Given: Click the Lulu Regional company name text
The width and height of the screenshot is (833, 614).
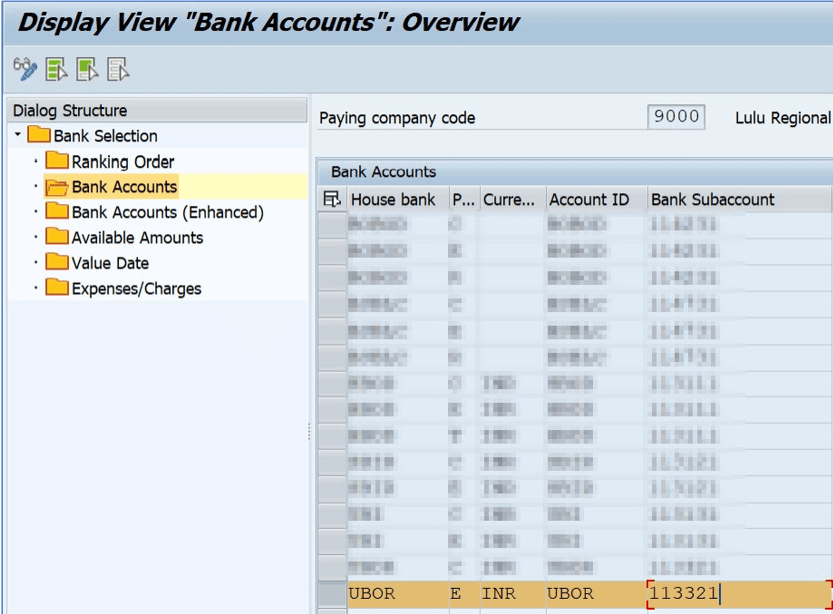Looking at the screenshot, I should coord(783,118).
